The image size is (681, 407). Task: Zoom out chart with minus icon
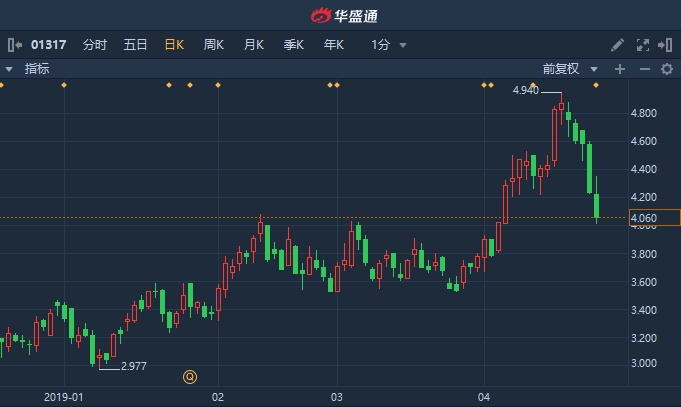[x=645, y=69]
